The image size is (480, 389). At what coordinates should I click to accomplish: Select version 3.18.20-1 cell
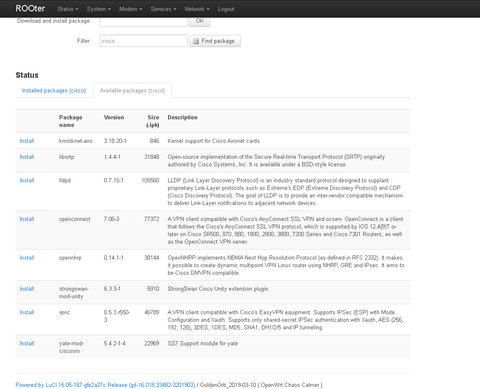coord(115,141)
